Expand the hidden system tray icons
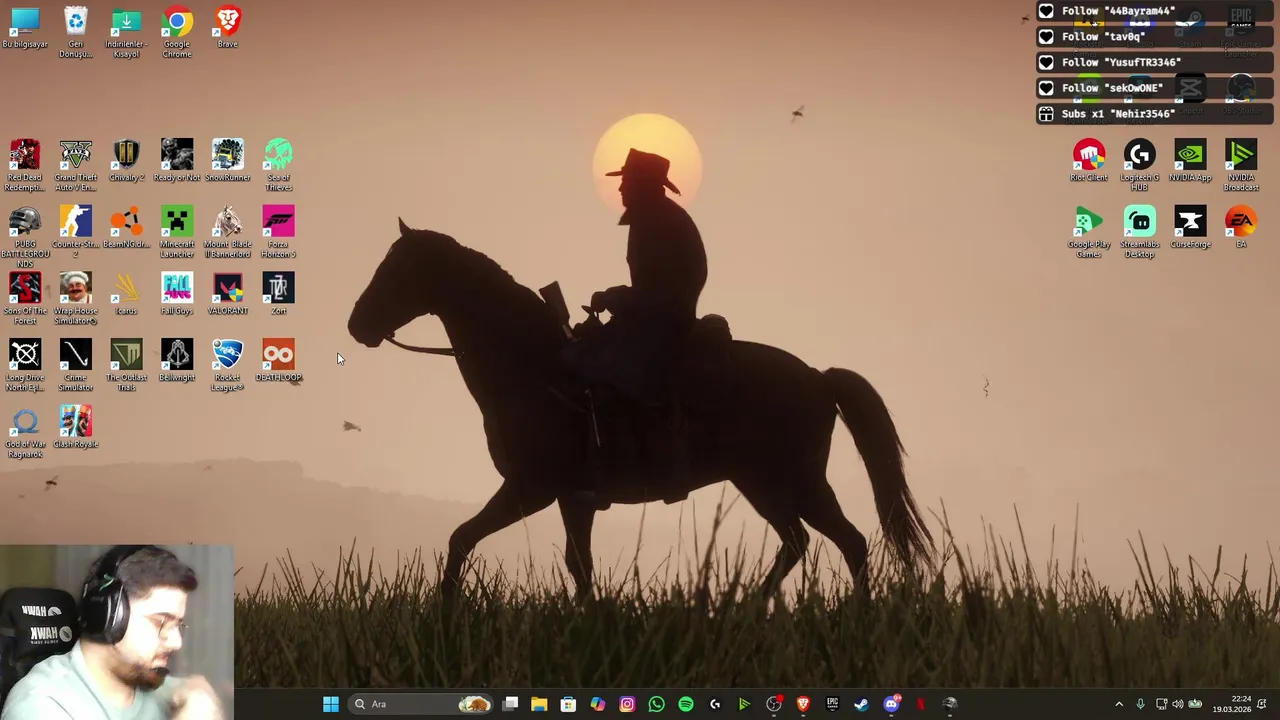Image resolution: width=1280 pixels, height=720 pixels. 1119,704
